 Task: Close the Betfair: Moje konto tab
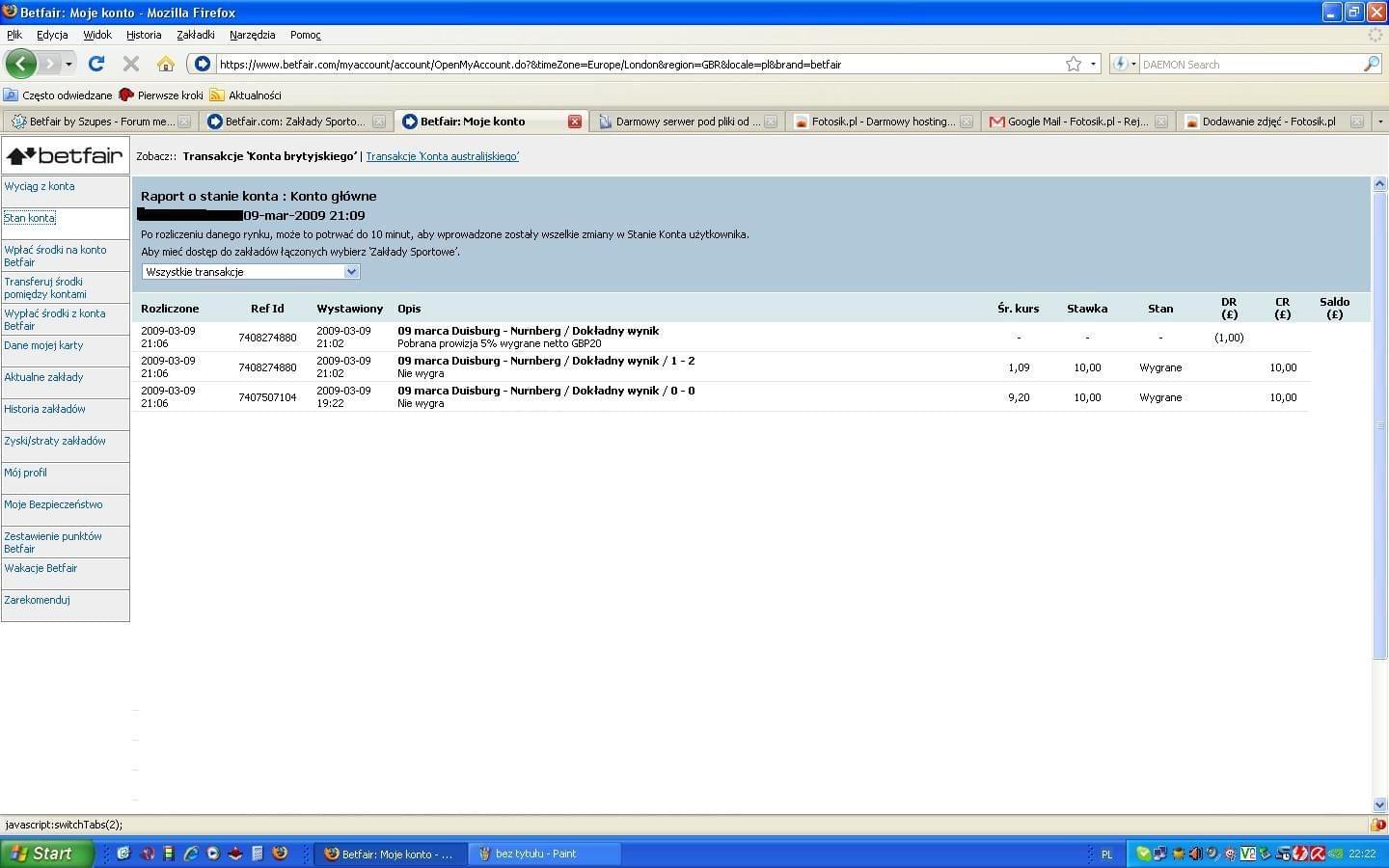pos(574,122)
